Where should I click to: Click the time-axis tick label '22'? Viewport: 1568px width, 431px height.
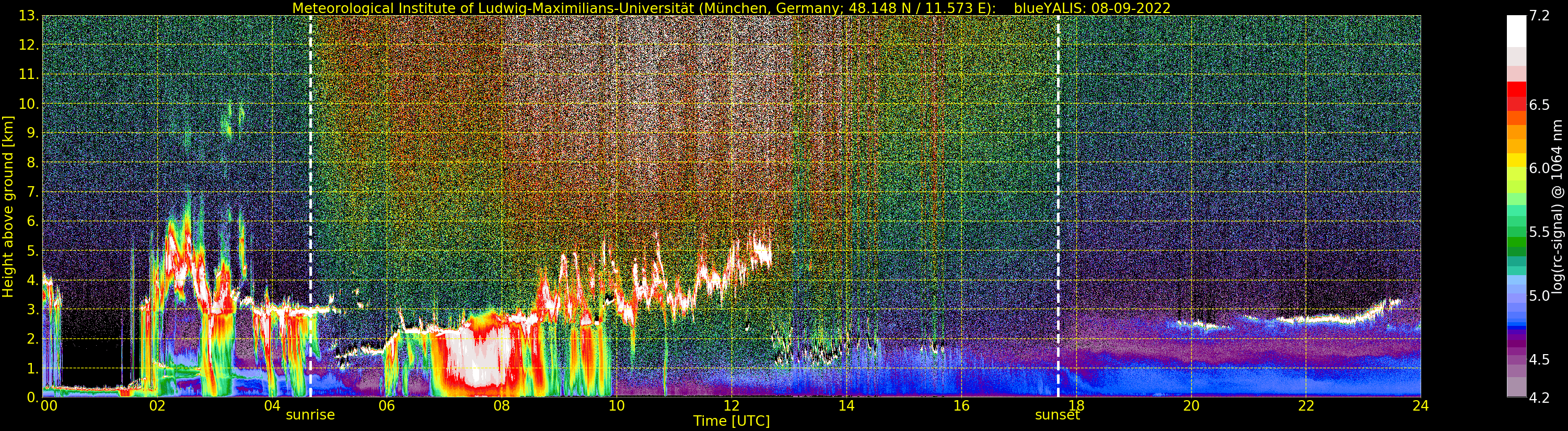[x=1306, y=406]
